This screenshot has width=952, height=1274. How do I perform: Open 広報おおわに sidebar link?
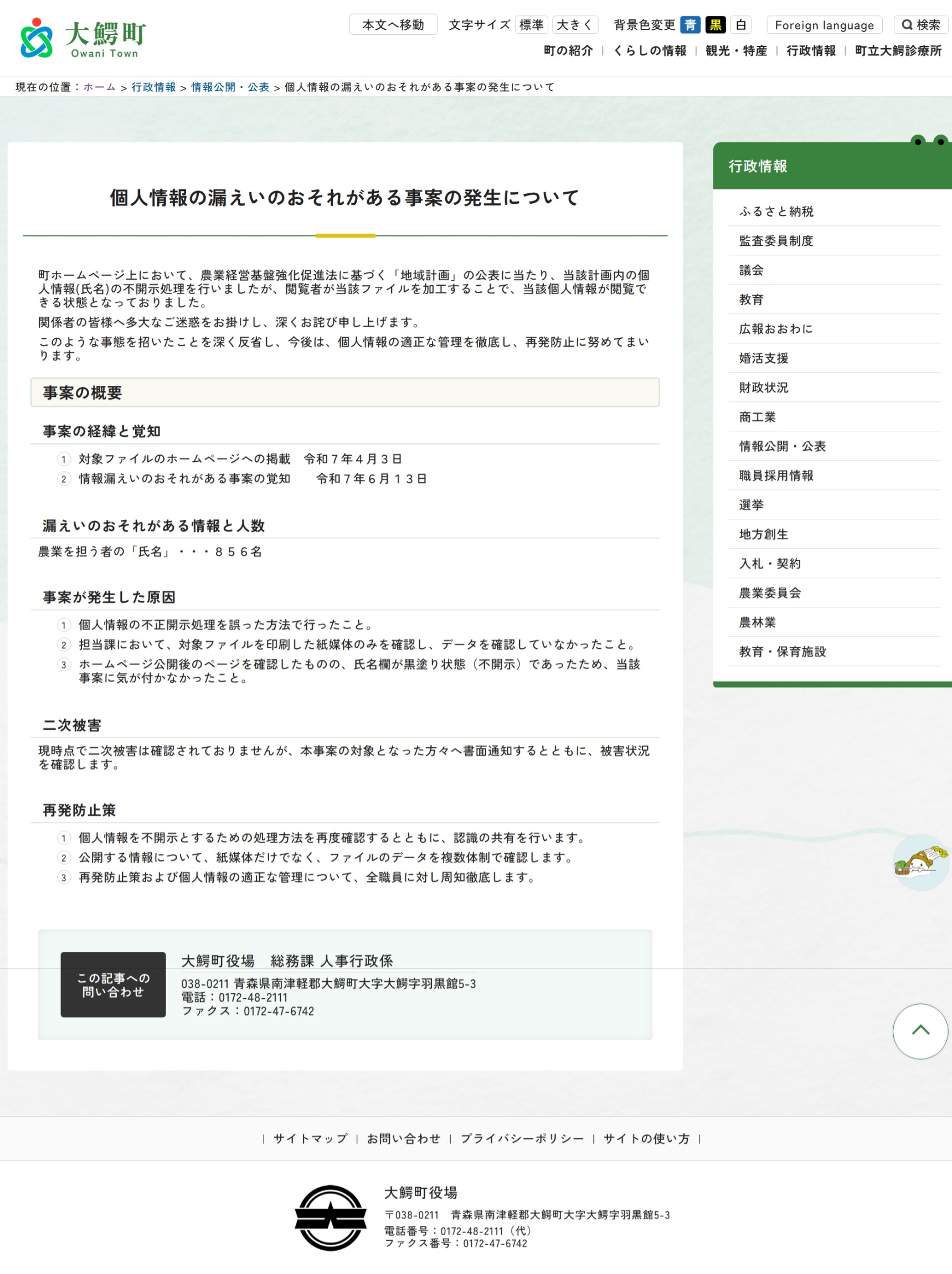point(834,329)
